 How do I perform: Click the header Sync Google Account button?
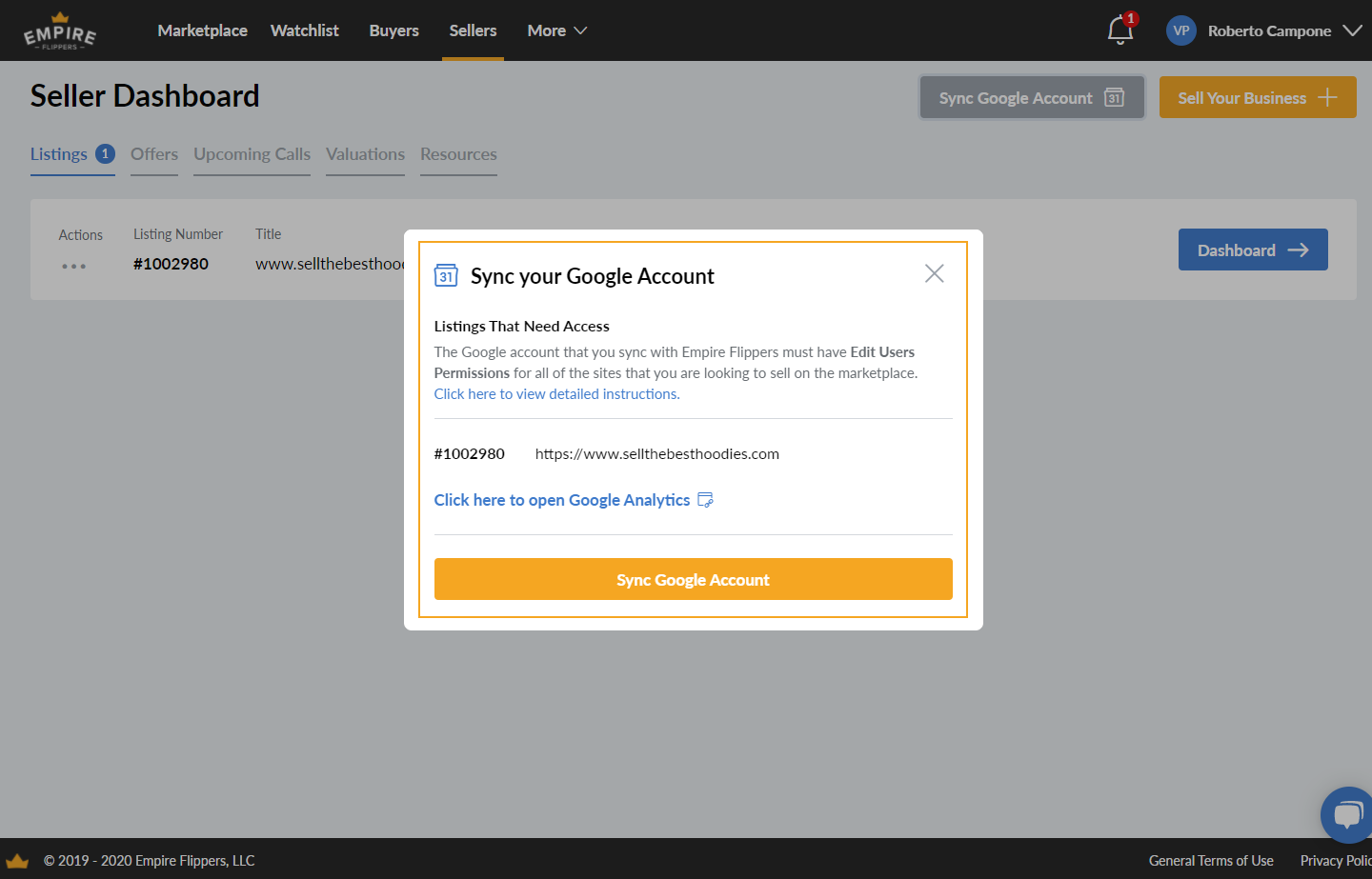[x=1032, y=97]
